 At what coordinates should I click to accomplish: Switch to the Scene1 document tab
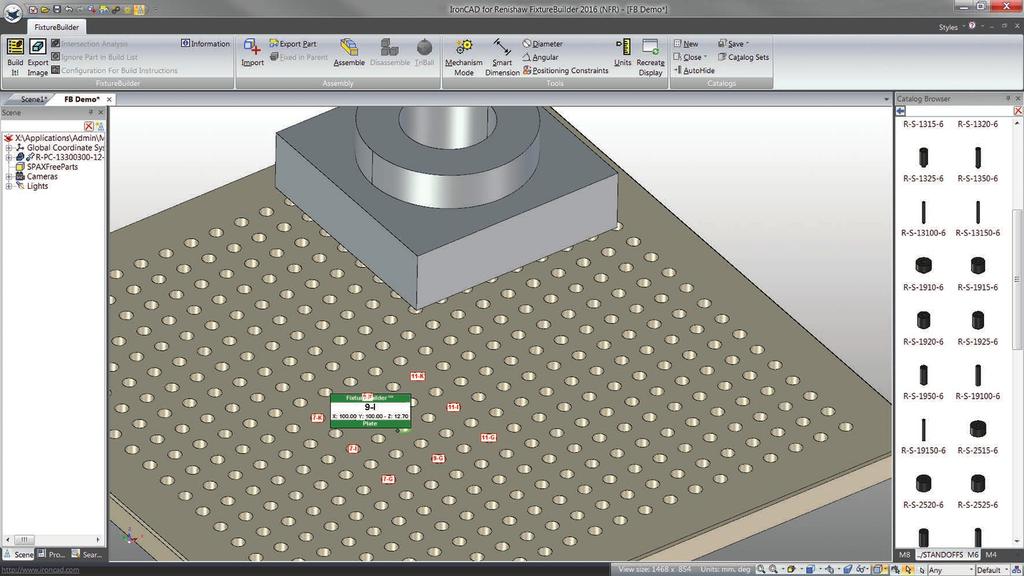coord(33,99)
